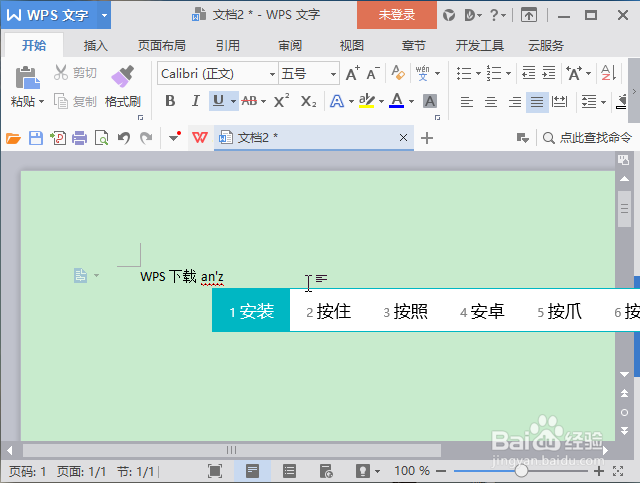Switch to page layout view in status bar
This screenshot has width=640, height=483.
click(x=252, y=471)
